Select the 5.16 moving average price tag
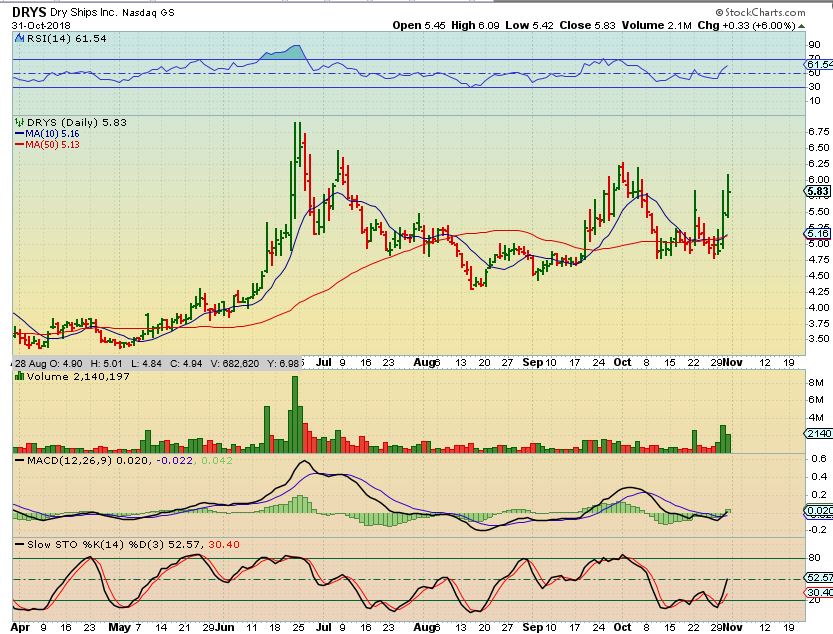833x634 pixels. (817, 234)
